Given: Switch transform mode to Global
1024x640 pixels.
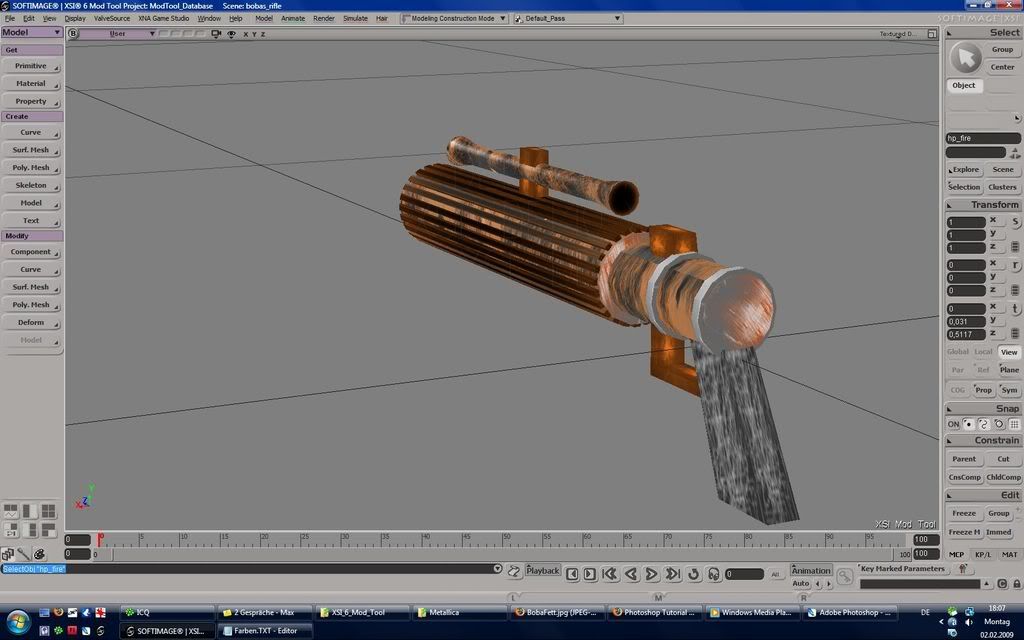Looking at the screenshot, I should tap(957, 352).
